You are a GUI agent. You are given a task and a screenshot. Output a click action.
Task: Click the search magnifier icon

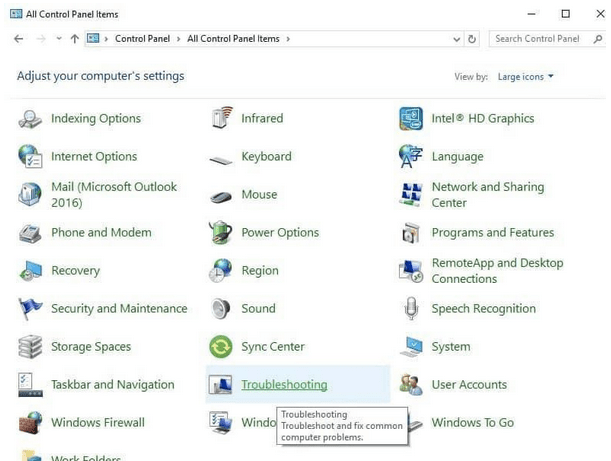tap(597, 39)
